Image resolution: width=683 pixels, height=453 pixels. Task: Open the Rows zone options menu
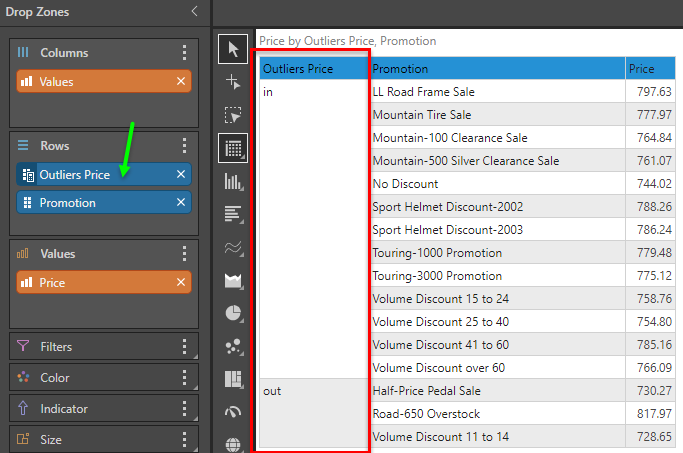184,146
